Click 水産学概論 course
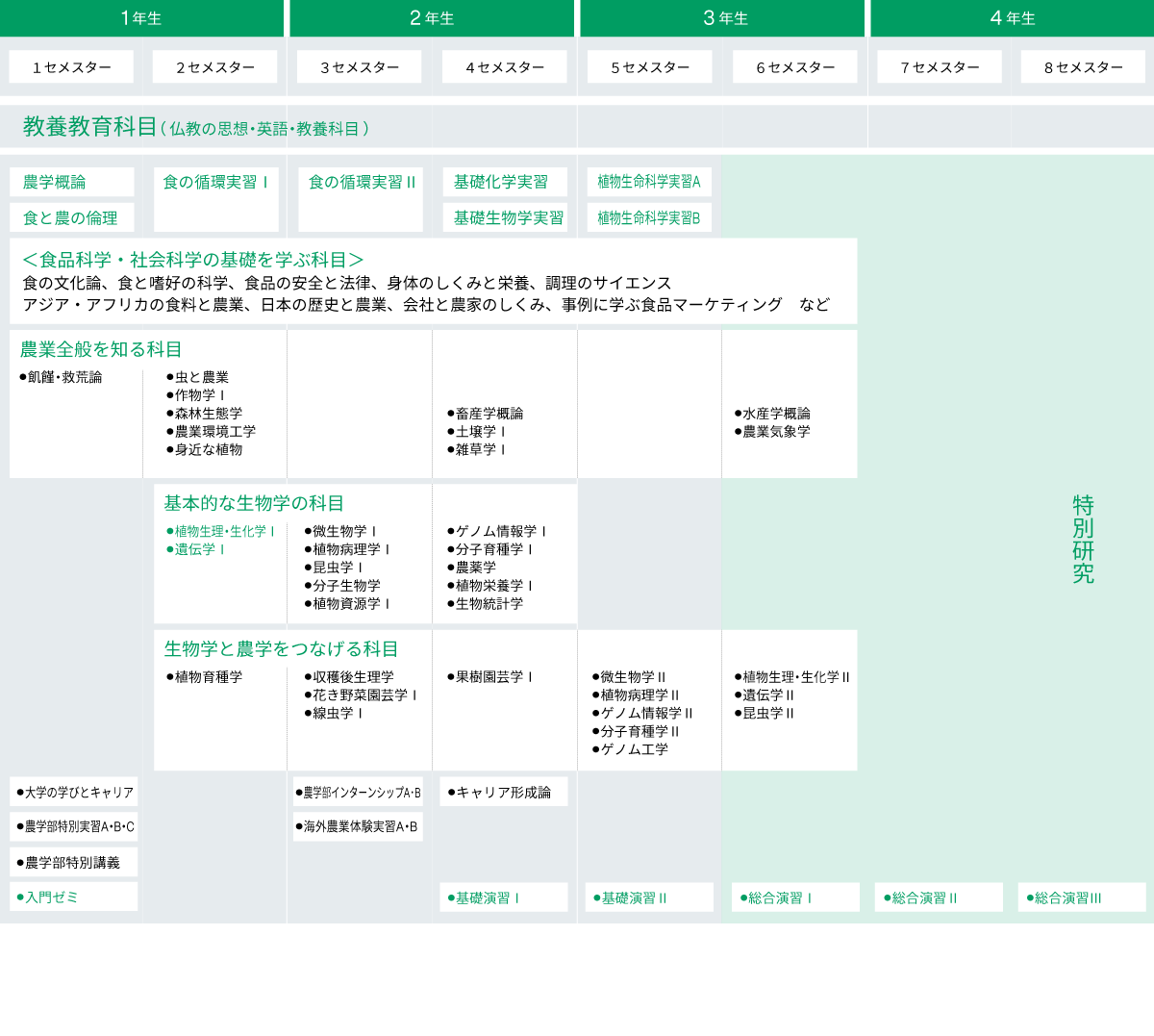 (772, 414)
